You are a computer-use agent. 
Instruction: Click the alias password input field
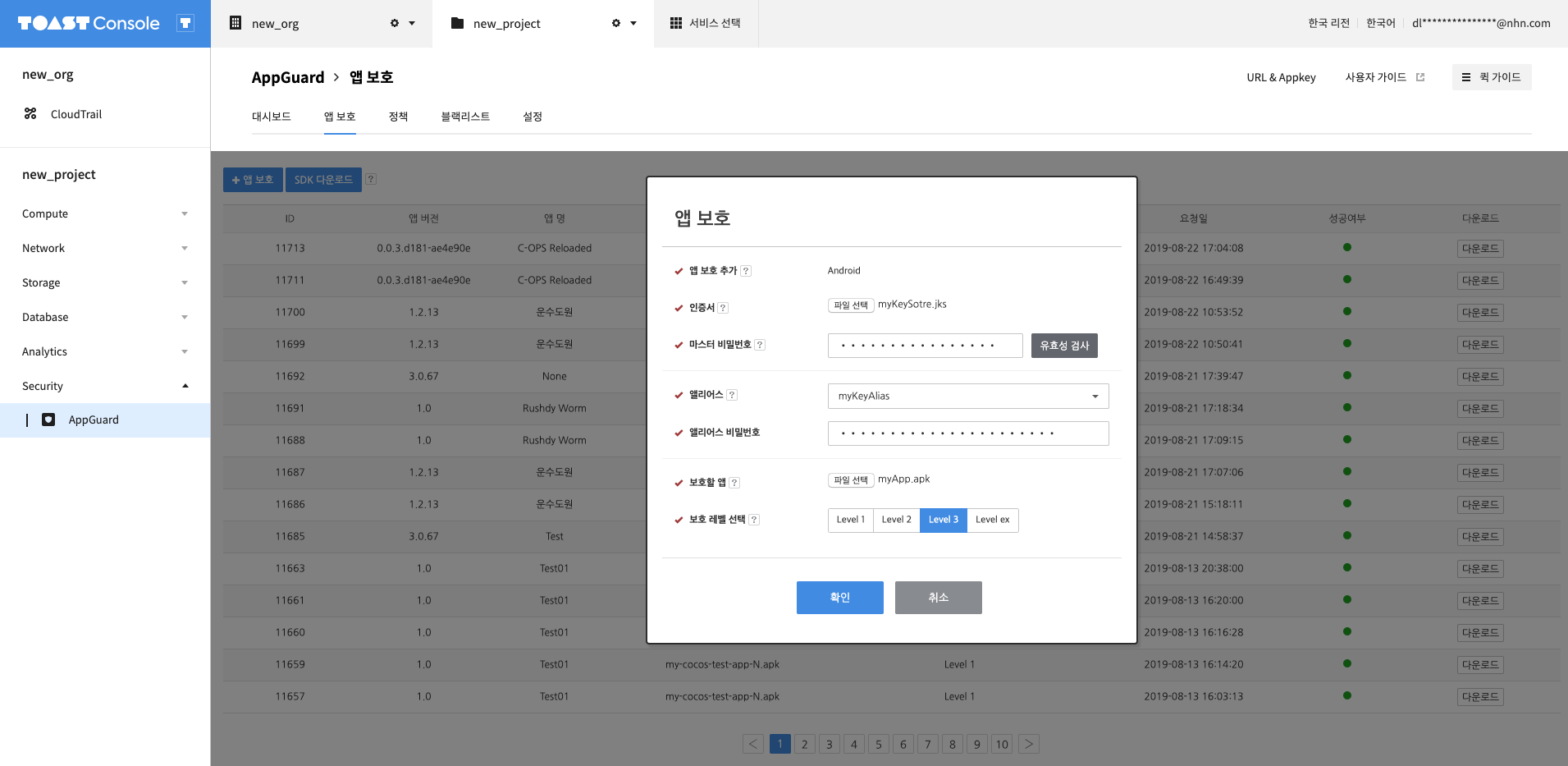click(x=968, y=433)
